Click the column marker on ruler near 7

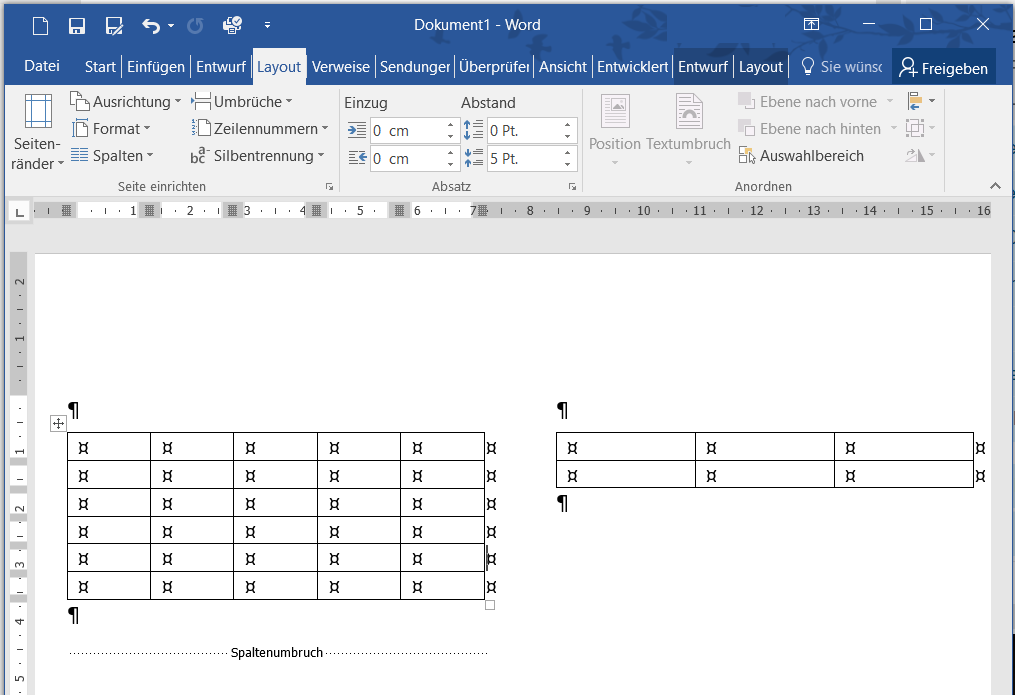[x=482, y=210]
